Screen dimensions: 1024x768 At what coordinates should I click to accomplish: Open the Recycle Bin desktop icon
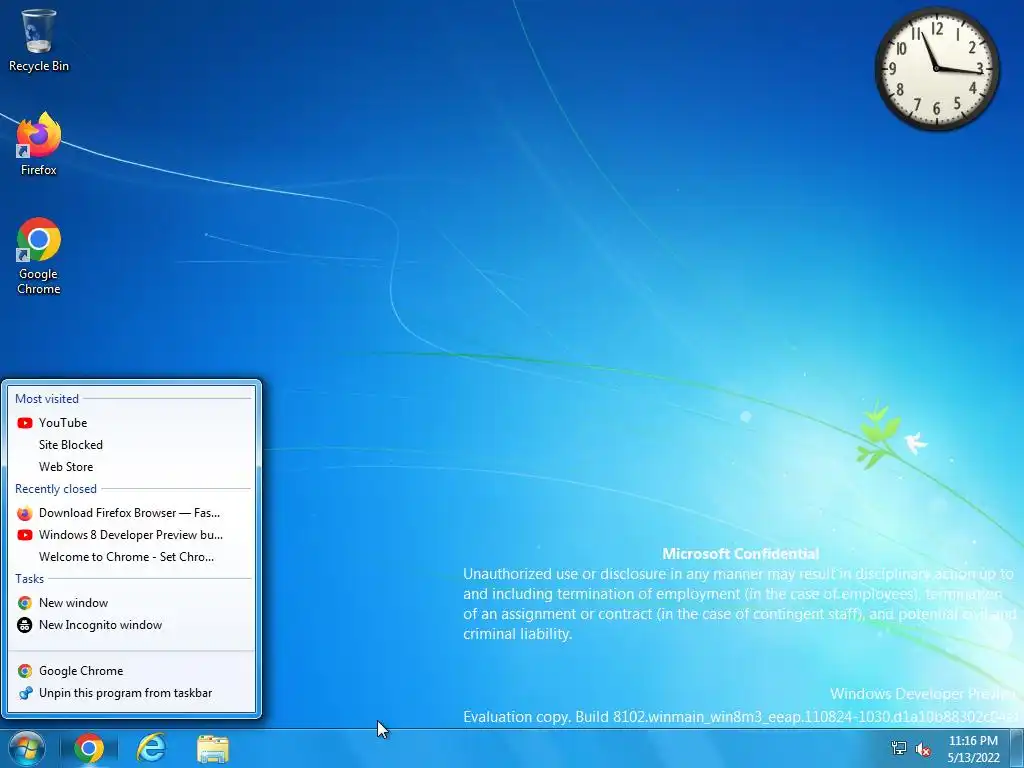[x=39, y=40]
